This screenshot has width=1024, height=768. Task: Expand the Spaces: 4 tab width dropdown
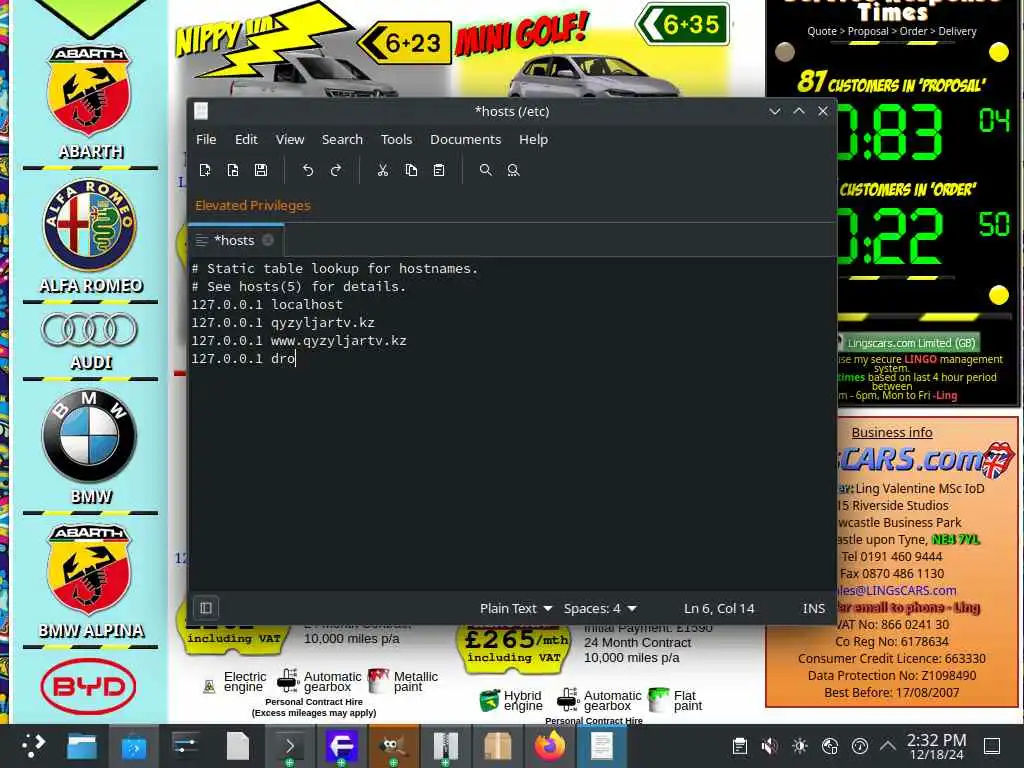point(600,609)
